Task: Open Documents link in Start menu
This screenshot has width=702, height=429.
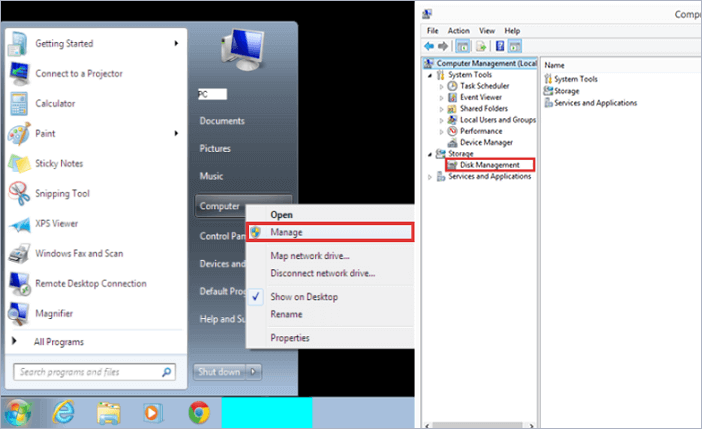Action: point(222,121)
